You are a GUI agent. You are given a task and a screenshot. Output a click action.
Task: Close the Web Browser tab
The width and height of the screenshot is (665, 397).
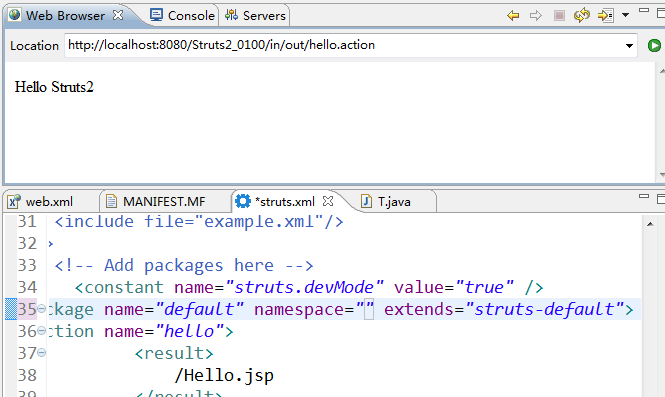pos(118,15)
